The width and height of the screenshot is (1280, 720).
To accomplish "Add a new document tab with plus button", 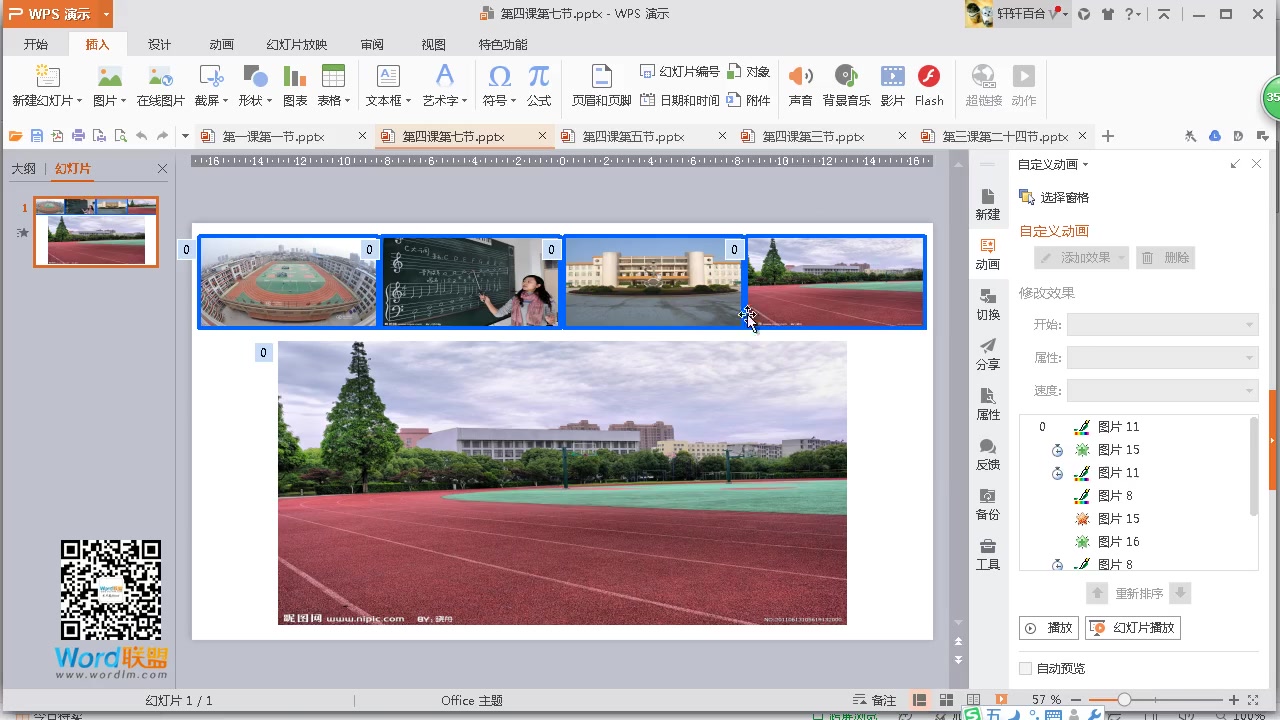I will coord(1107,136).
